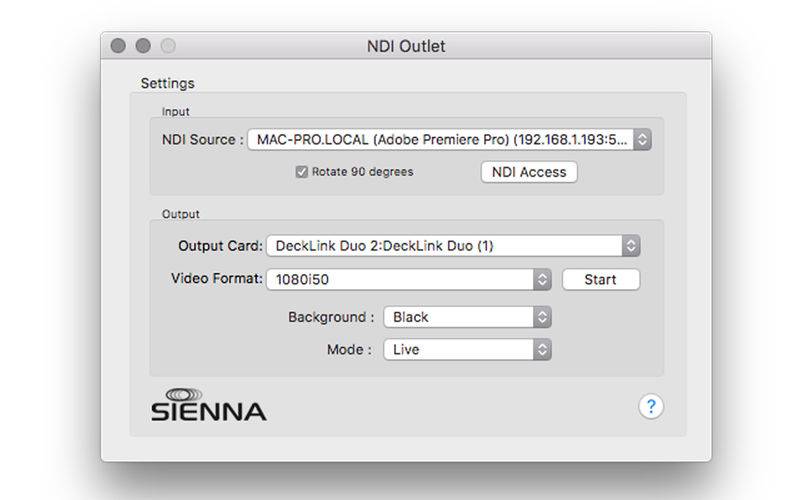Click the NDI Source dropdown arrows
The image size is (800, 500).
(642, 139)
